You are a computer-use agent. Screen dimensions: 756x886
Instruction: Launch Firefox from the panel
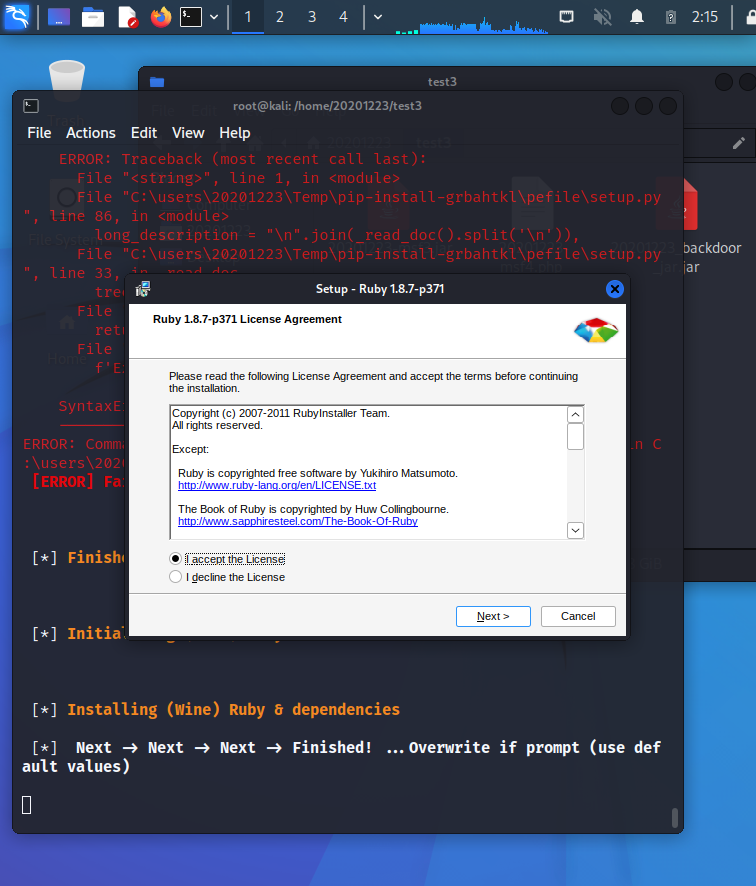pyautogui.click(x=161, y=17)
